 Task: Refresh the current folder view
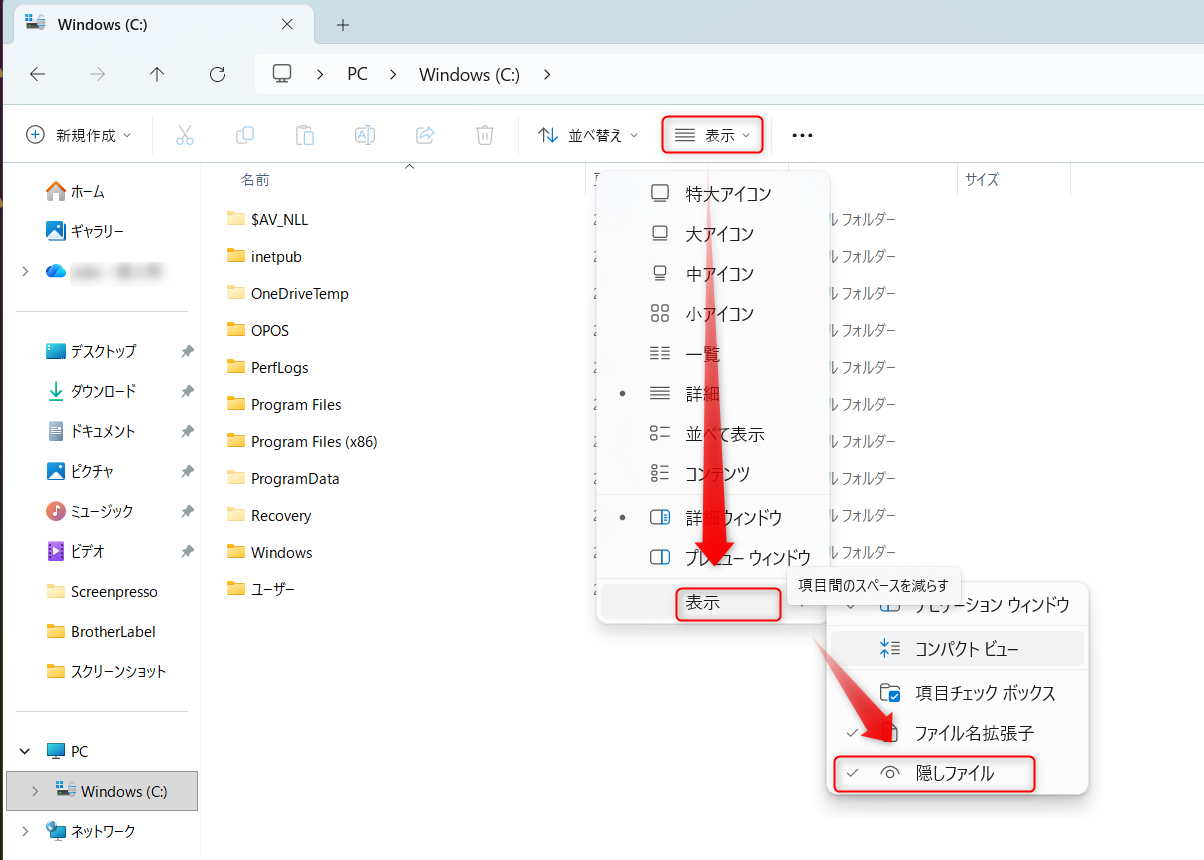217,74
